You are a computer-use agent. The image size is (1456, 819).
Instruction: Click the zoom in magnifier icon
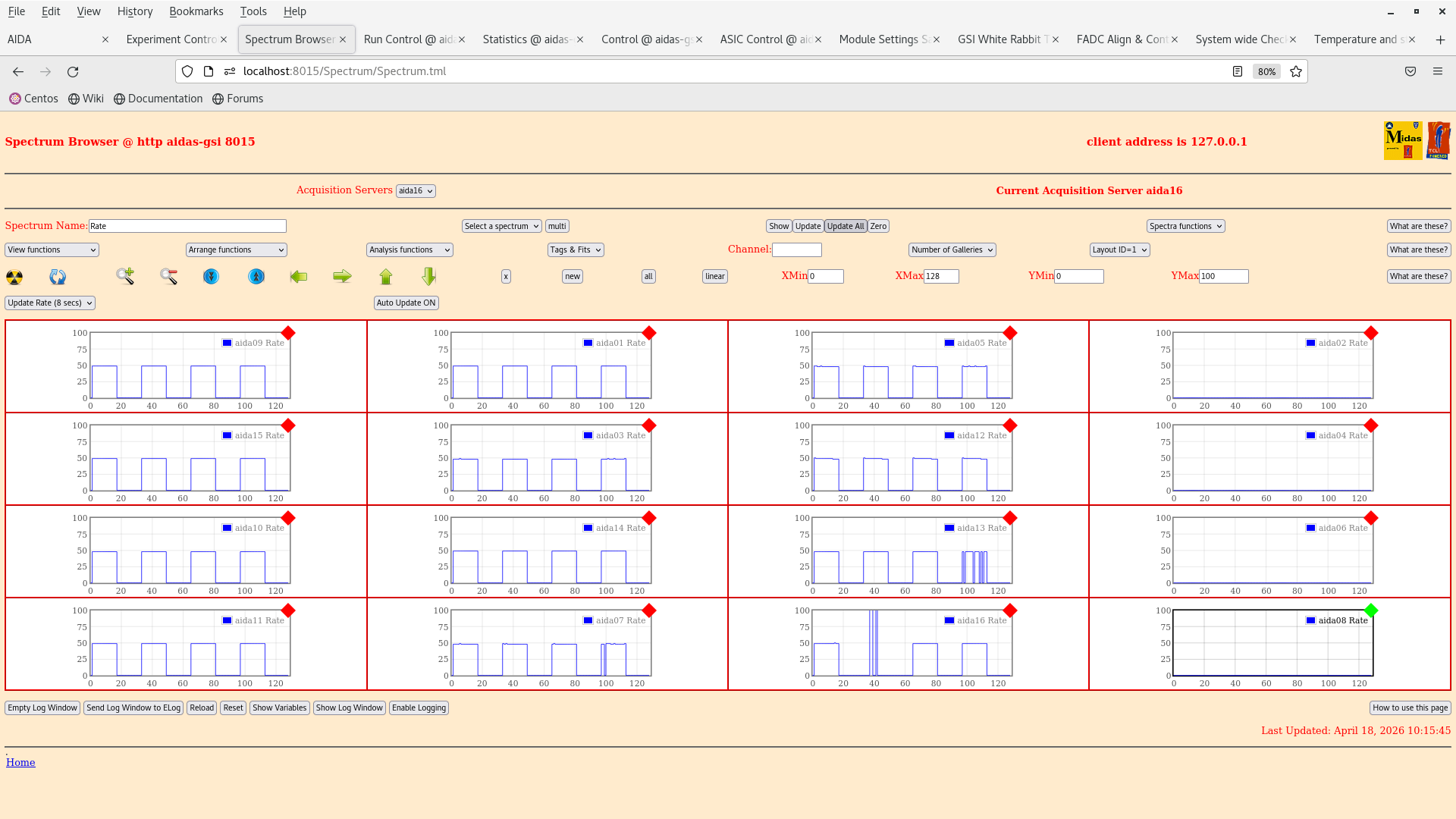[x=125, y=276]
